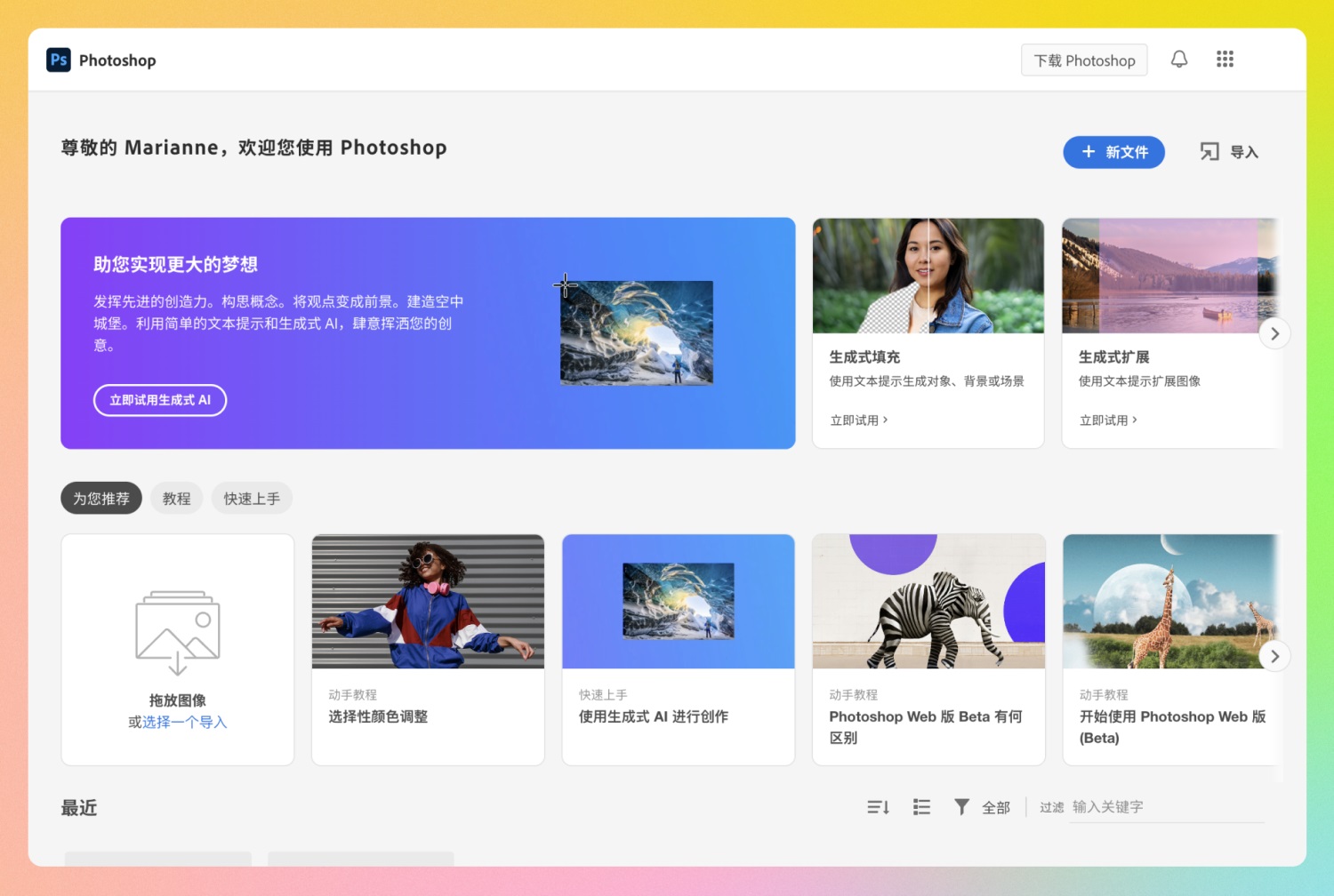Click the 最近 section heading

tap(79, 807)
